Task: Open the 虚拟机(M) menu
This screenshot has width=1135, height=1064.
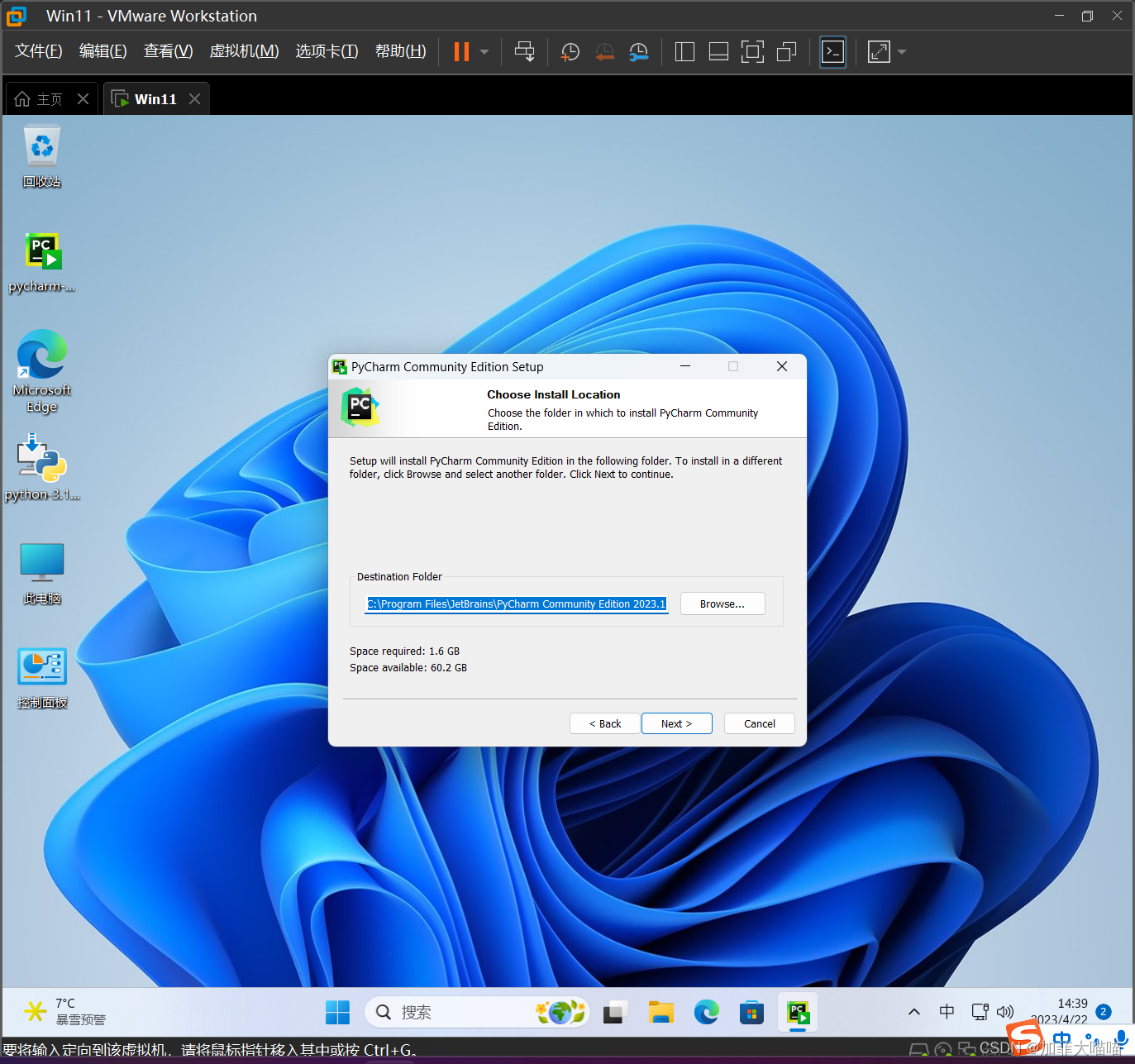Action: point(244,51)
